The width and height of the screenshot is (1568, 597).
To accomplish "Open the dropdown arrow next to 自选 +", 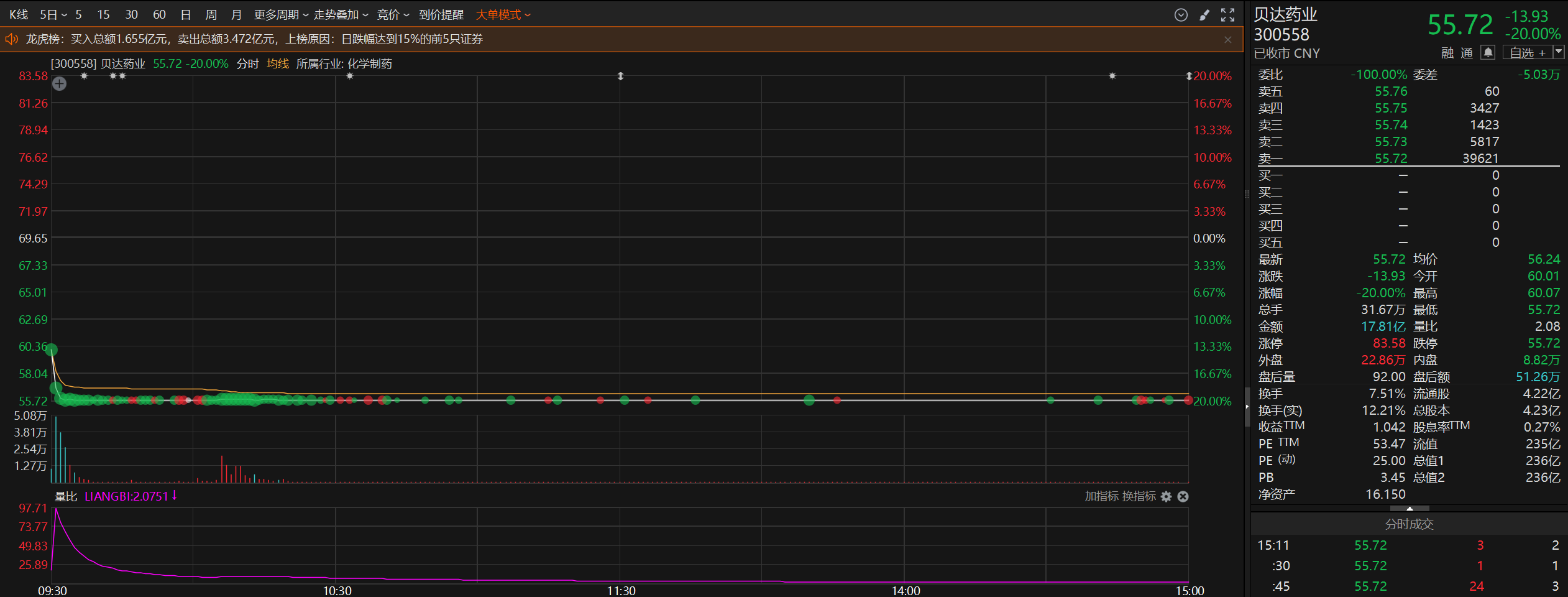I will (1558, 52).
